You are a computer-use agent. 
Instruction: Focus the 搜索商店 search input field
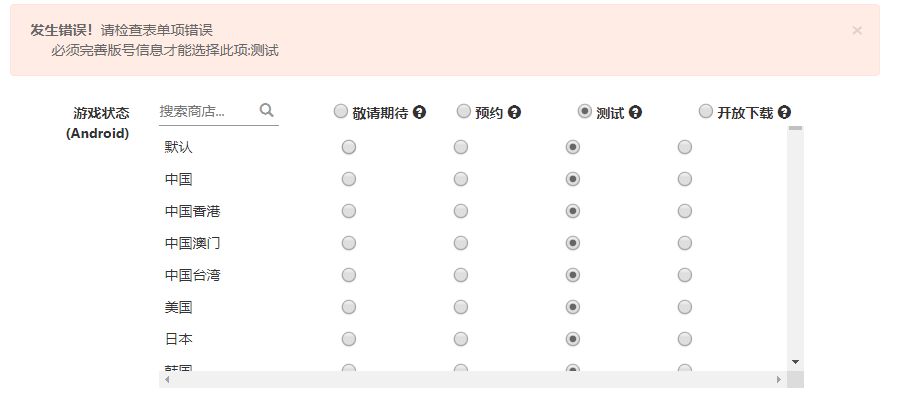(207, 111)
